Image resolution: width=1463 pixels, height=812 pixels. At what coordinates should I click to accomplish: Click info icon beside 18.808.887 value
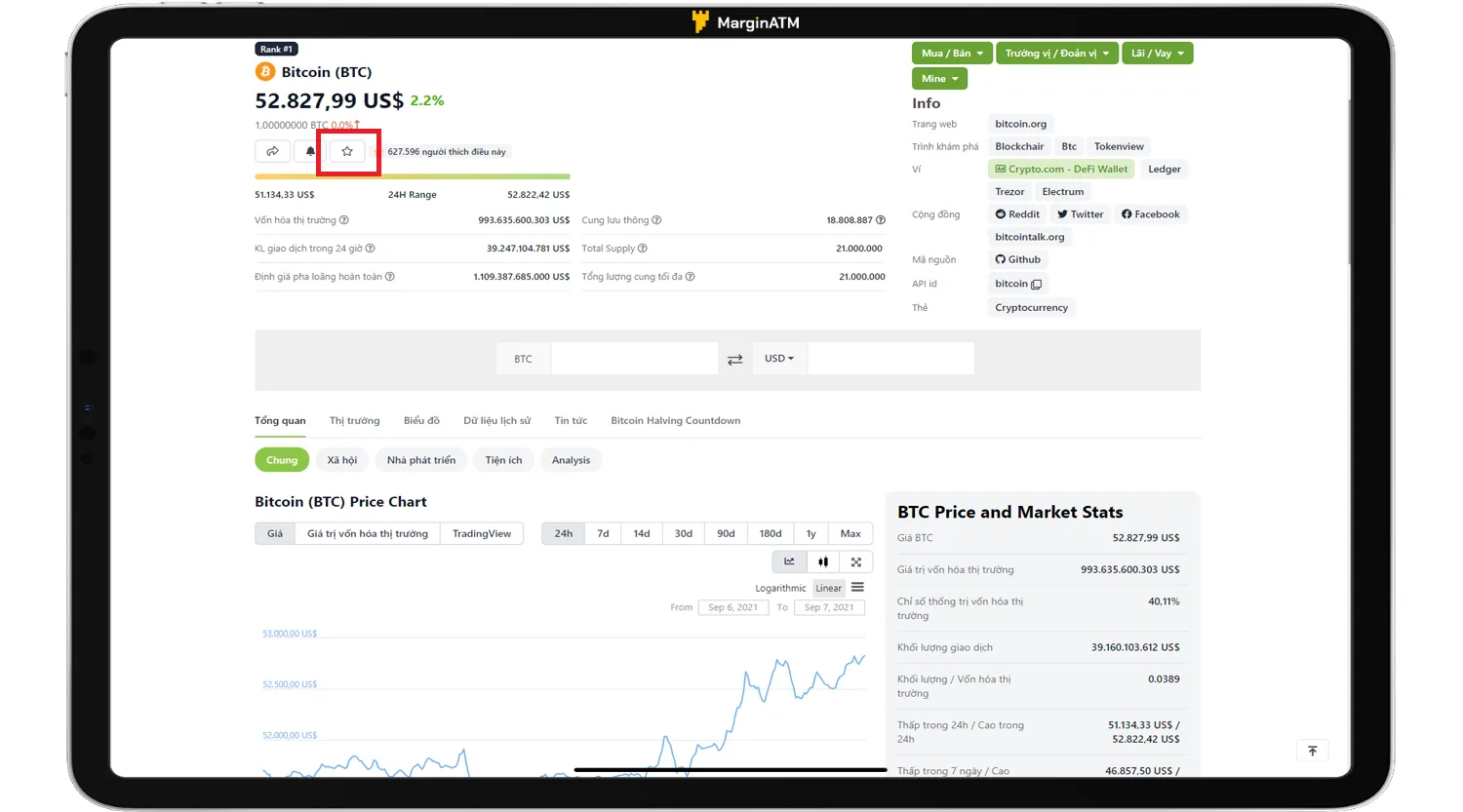click(881, 220)
